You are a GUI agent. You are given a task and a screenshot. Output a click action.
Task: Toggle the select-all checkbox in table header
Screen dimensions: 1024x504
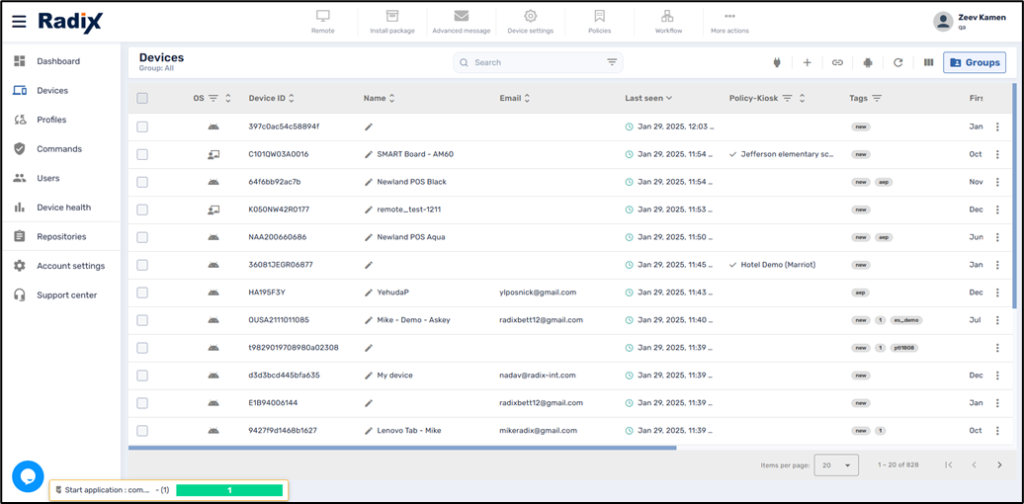pos(142,98)
